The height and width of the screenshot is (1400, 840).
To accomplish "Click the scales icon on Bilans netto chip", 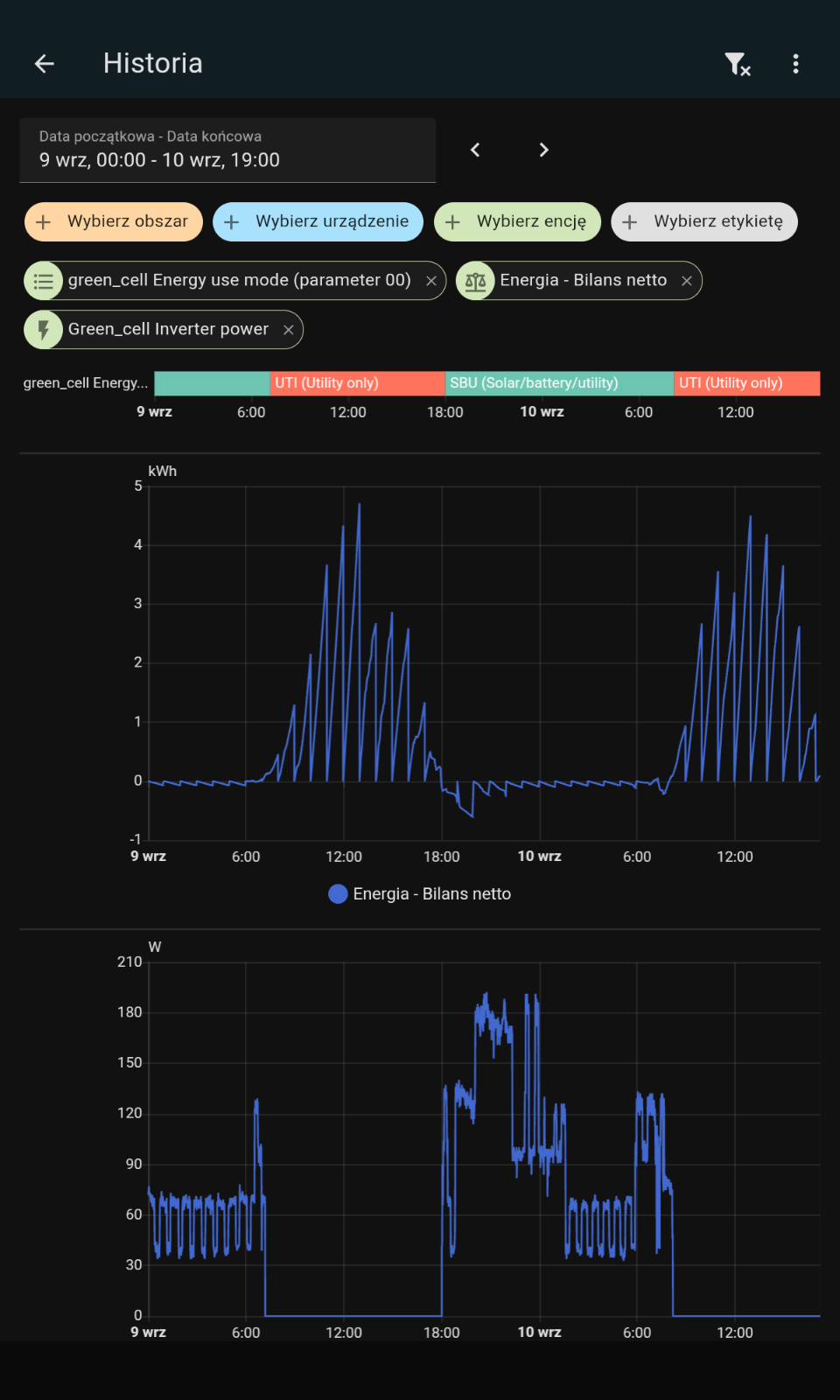I will (475, 281).
